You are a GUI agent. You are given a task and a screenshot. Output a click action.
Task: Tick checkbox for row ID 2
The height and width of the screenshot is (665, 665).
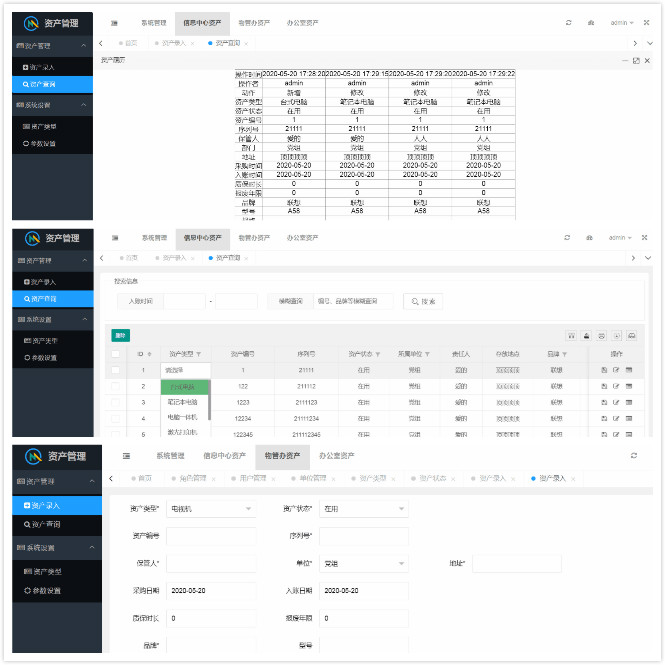pos(115,386)
